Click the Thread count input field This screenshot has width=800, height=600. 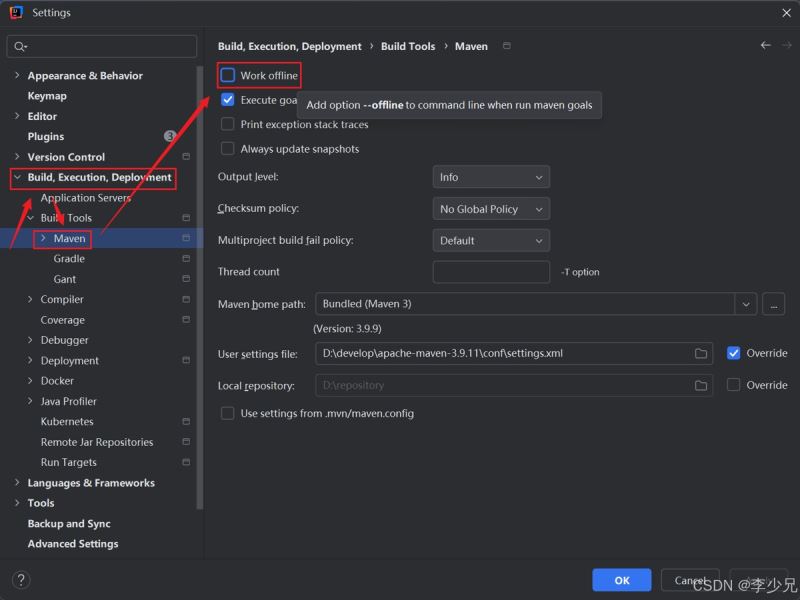point(491,272)
